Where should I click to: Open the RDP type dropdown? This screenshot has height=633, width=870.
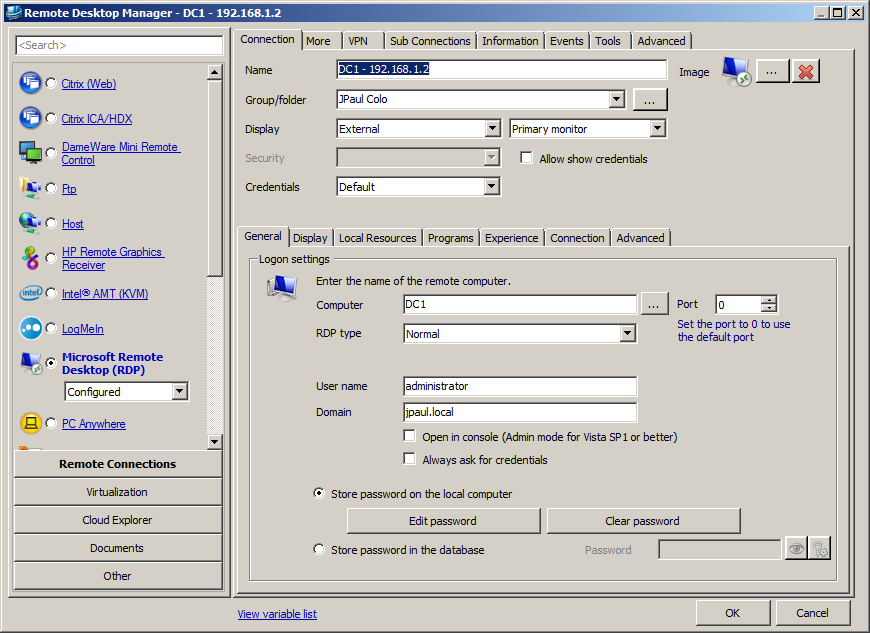coord(628,333)
